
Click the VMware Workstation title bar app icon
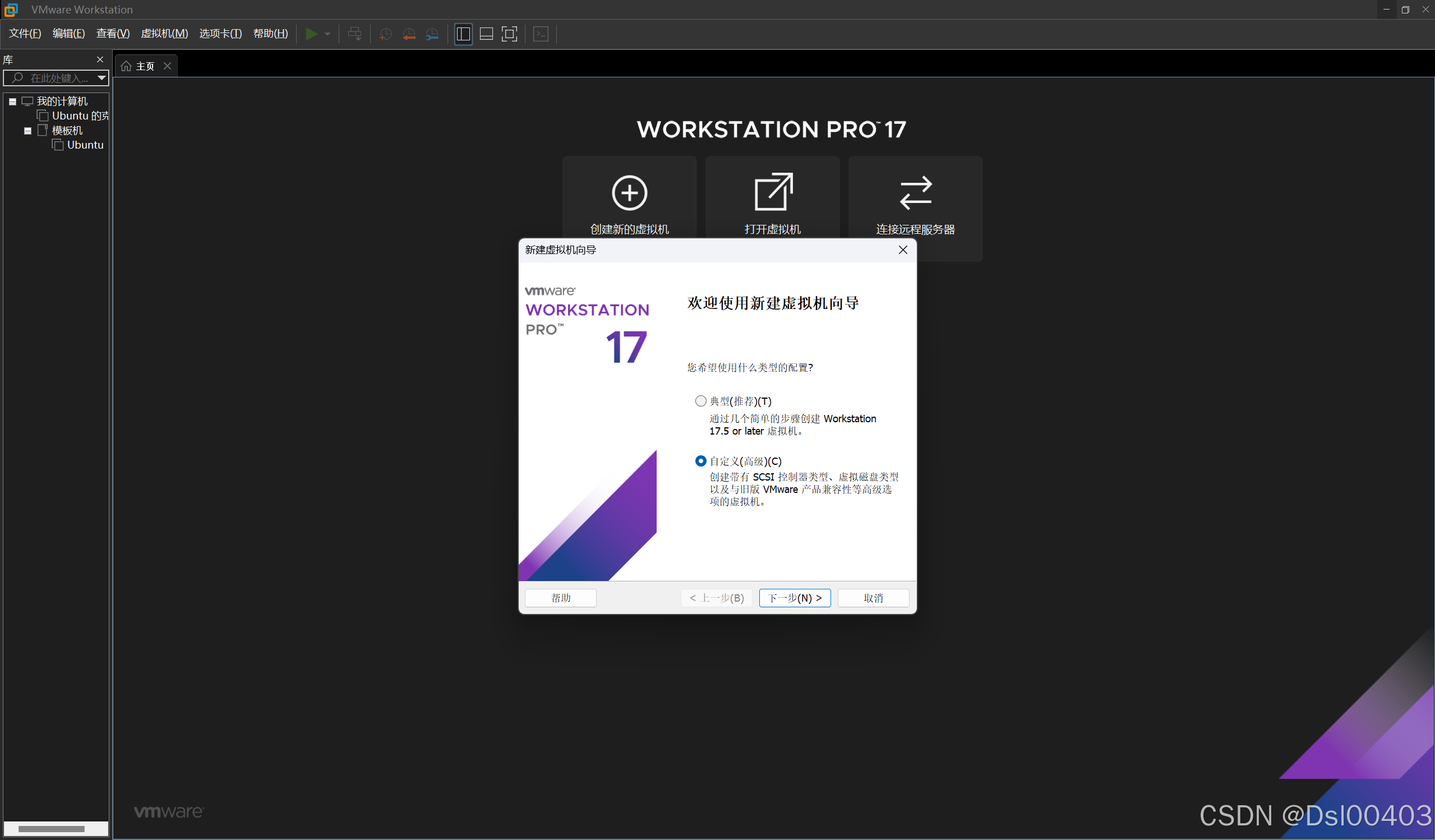(11, 10)
